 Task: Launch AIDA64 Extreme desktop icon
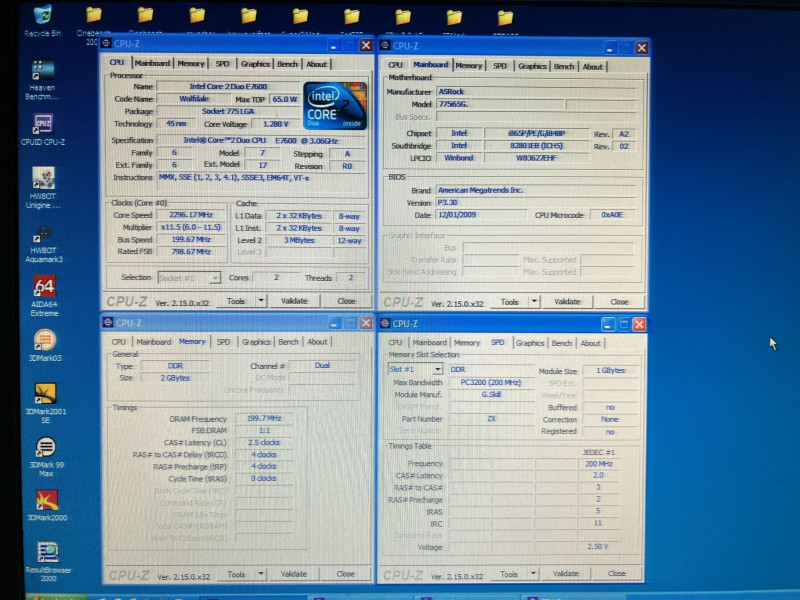tap(44, 296)
